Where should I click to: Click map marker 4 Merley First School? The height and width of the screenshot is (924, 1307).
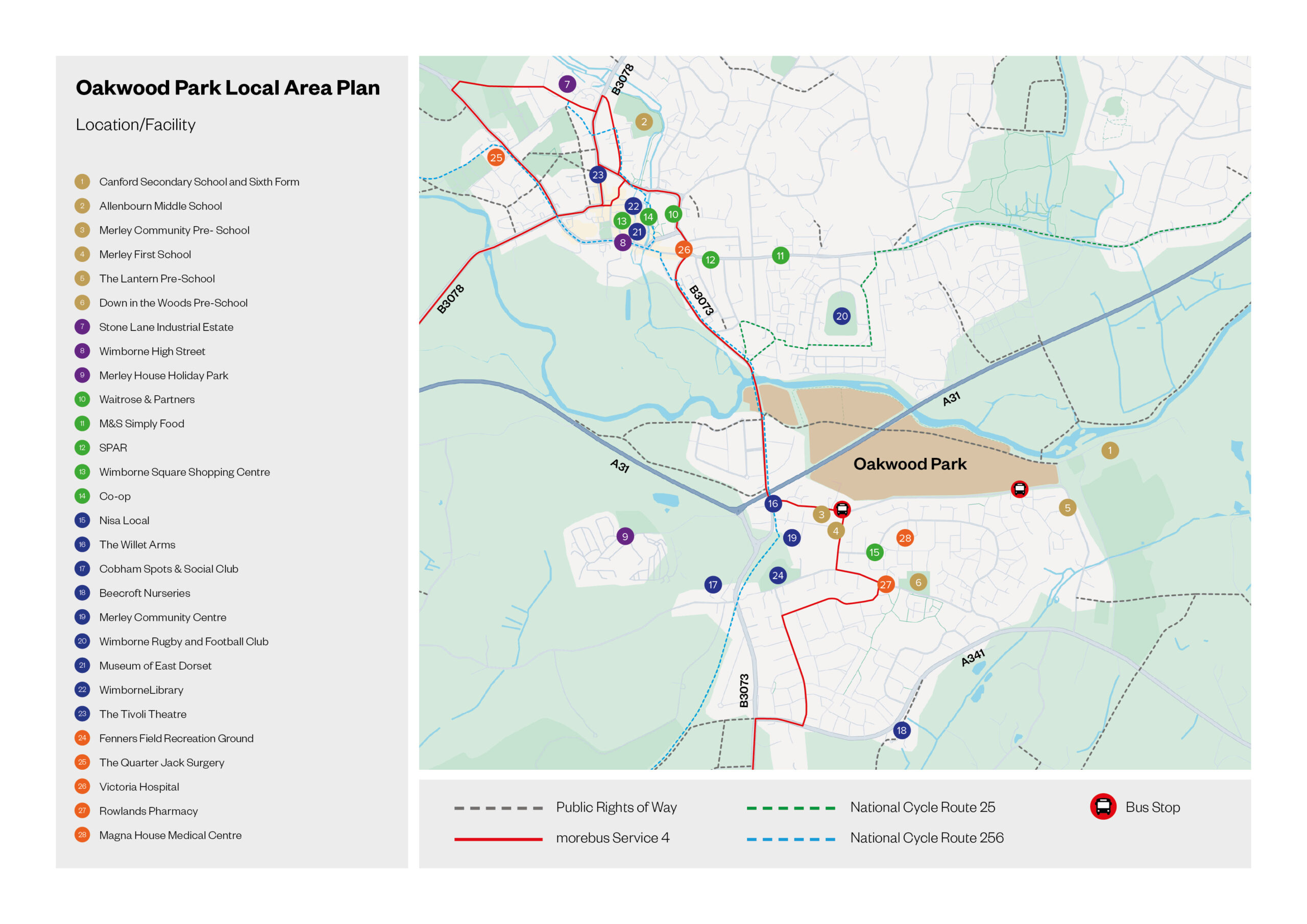(836, 531)
